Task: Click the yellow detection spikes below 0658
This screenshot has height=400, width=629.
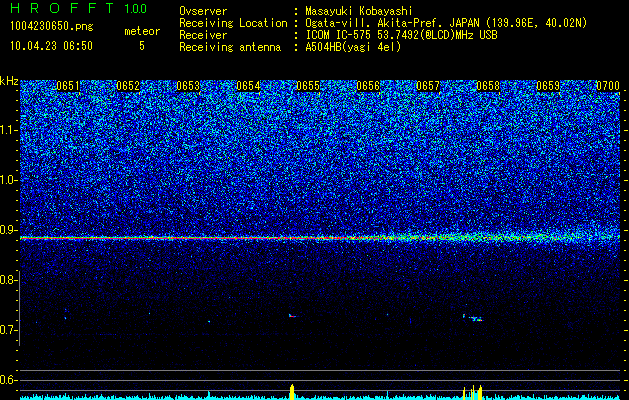Action: pos(473,392)
